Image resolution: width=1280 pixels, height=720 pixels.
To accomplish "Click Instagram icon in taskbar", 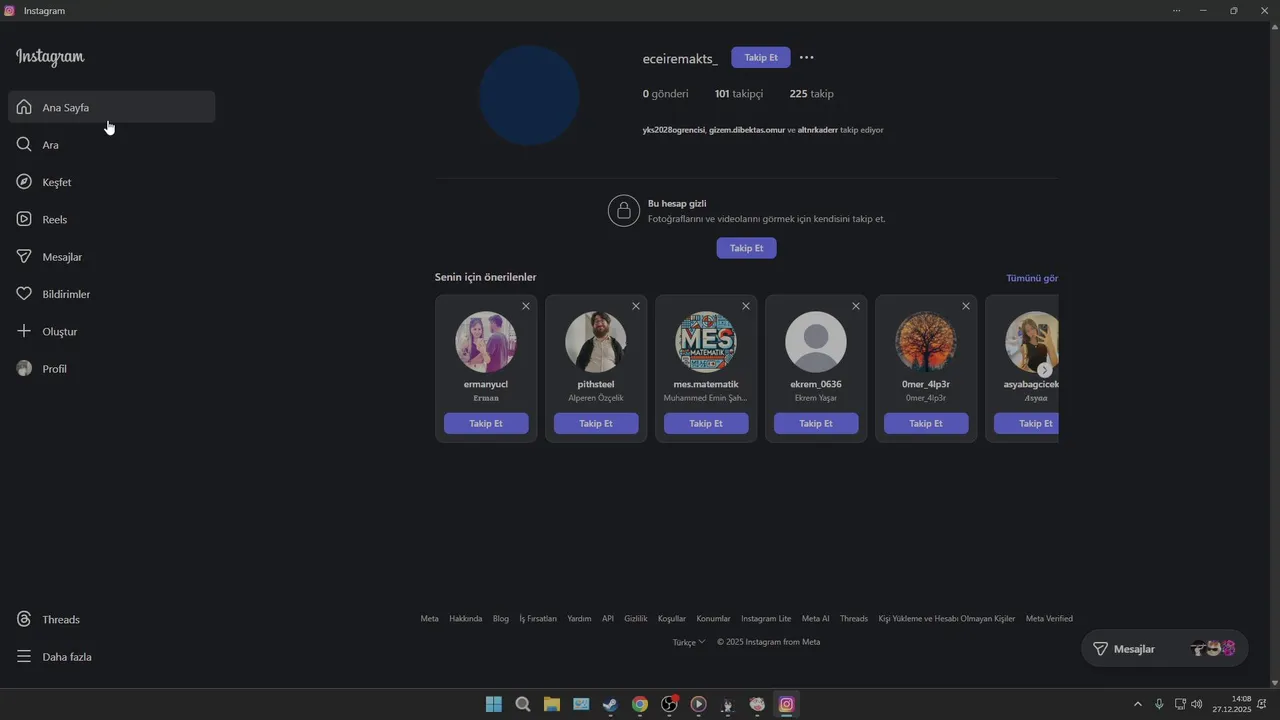I will [x=787, y=704].
